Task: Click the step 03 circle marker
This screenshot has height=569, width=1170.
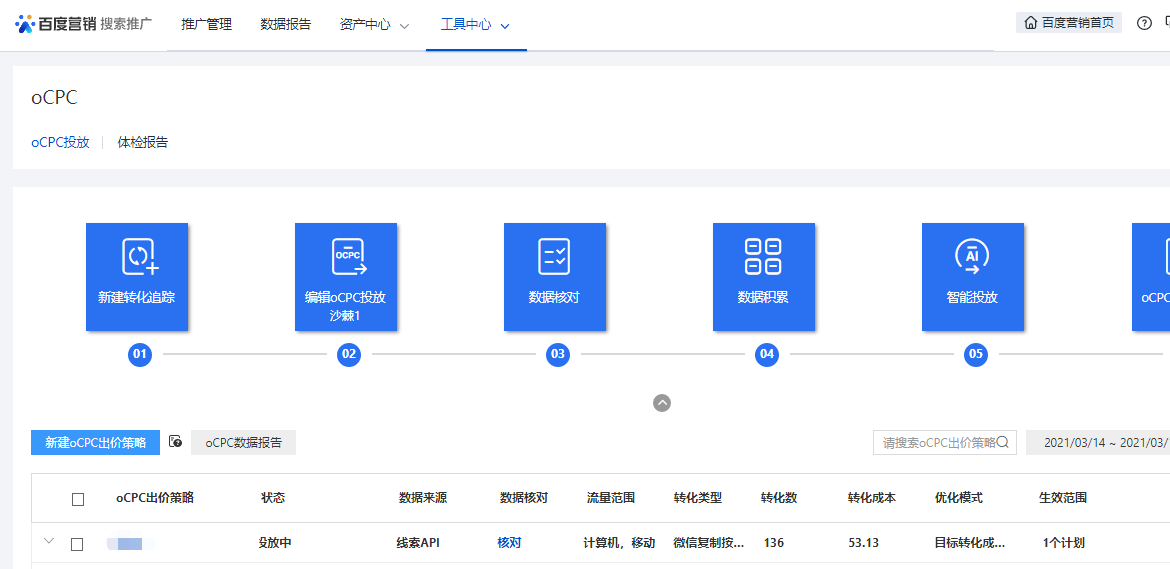Action: tap(557, 354)
